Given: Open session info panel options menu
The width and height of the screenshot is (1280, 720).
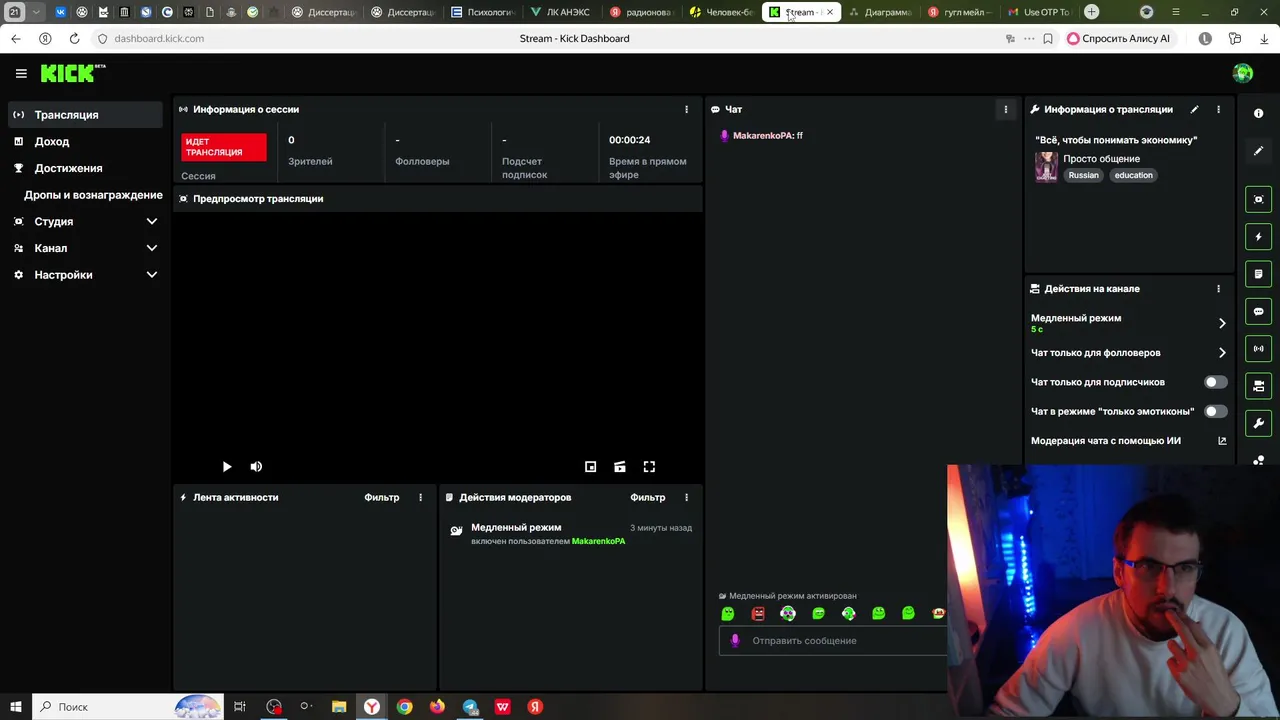Looking at the screenshot, I should tap(686, 109).
